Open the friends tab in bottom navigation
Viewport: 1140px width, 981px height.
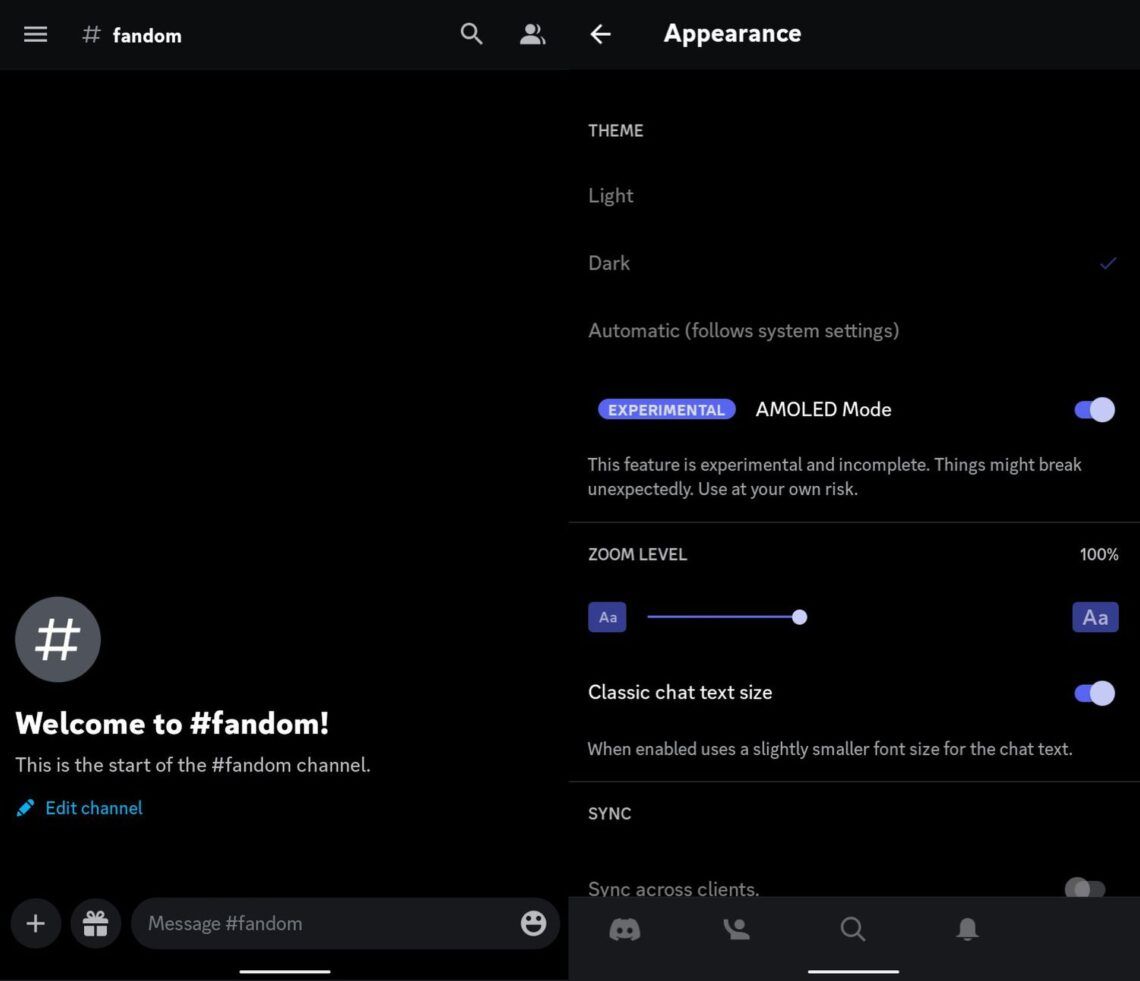point(737,929)
